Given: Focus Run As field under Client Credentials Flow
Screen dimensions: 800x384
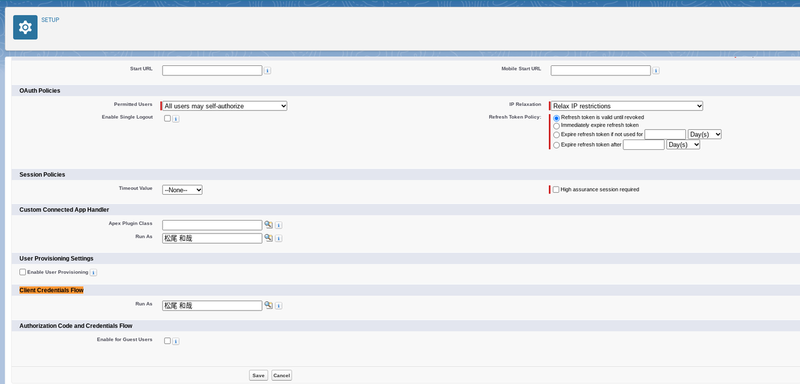Looking at the screenshot, I should (212, 305).
